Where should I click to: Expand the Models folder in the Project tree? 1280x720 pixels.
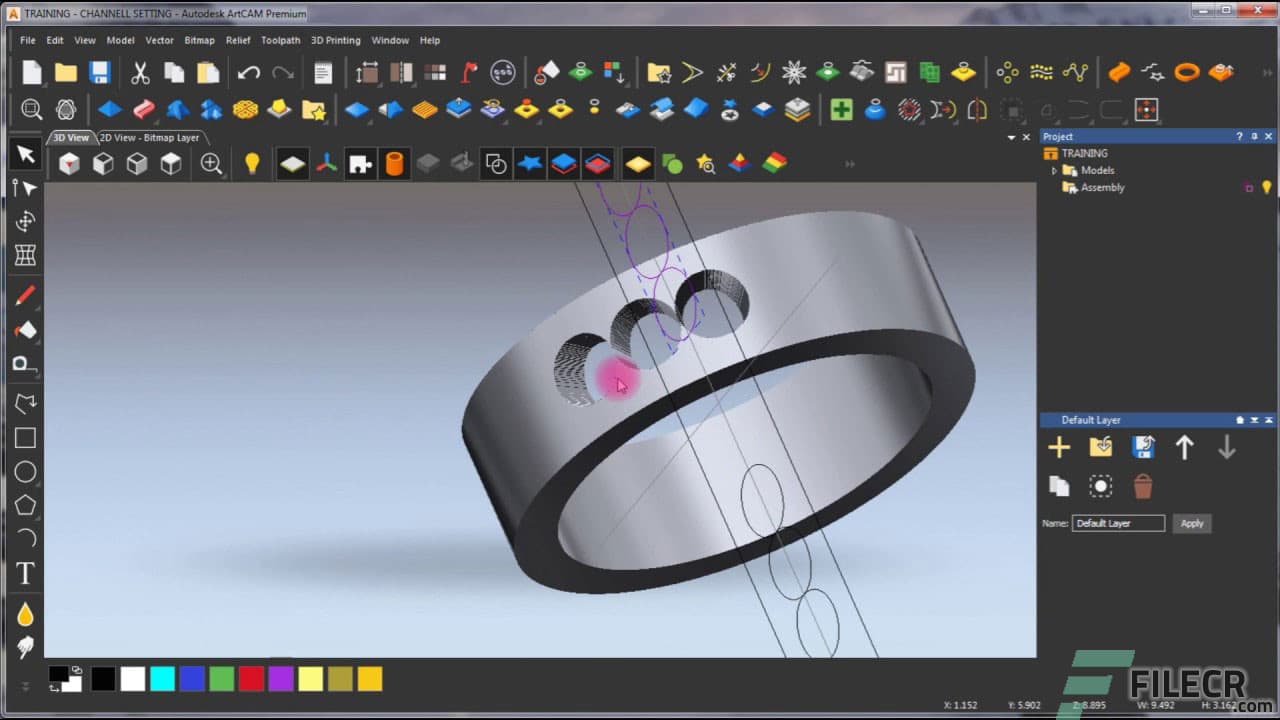coord(1053,170)
